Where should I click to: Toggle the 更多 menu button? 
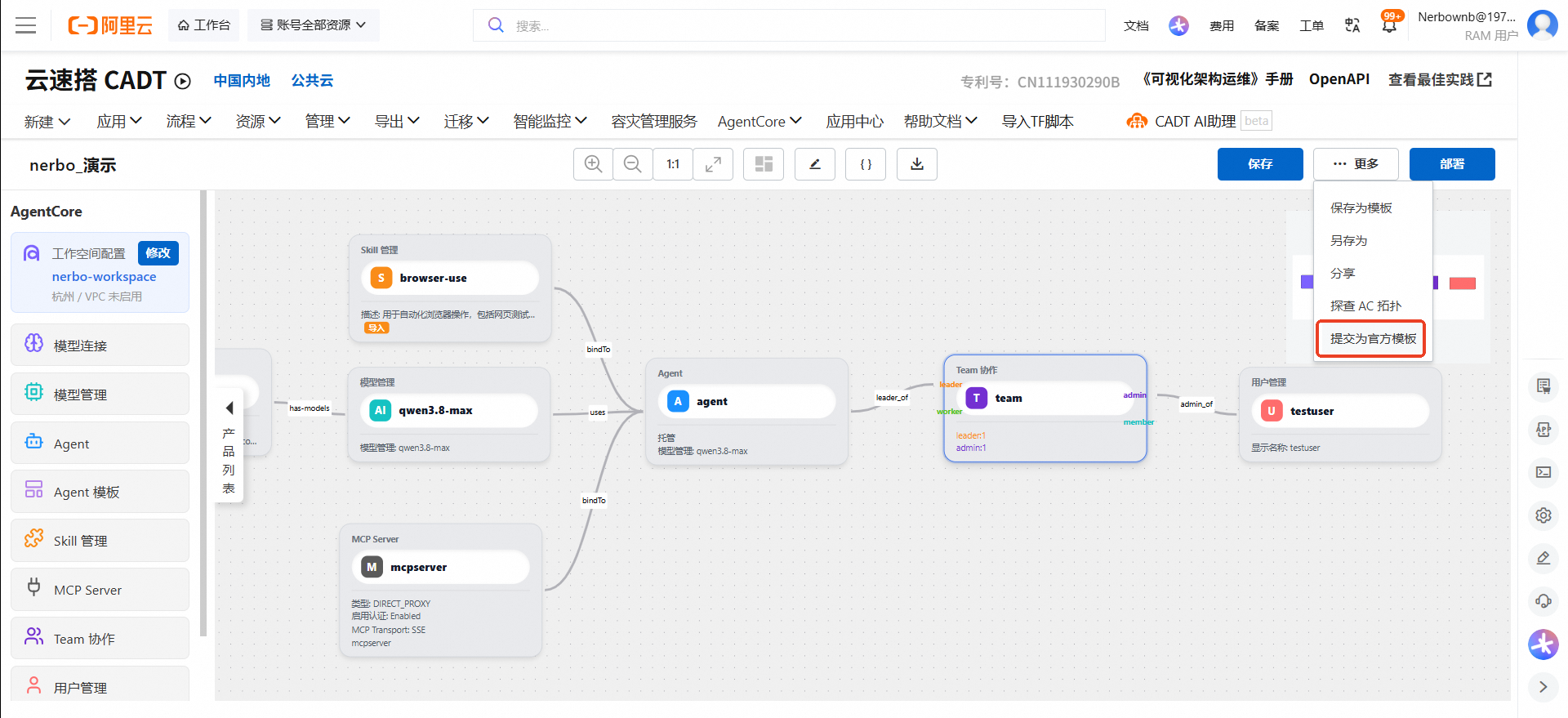coord(1356,164)
